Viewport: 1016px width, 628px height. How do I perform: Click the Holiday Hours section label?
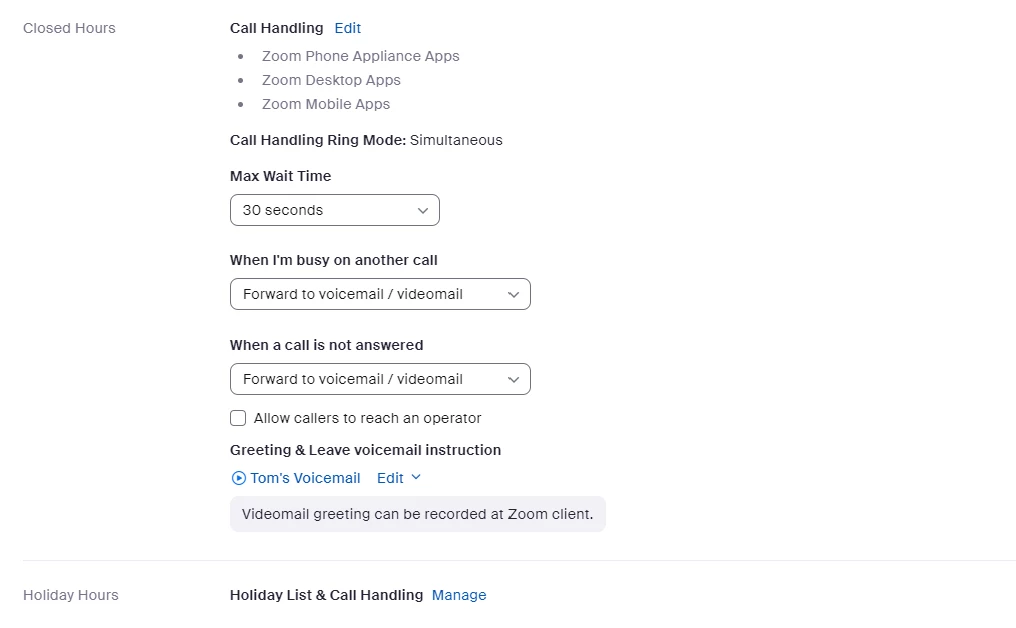tap(70, 595)
